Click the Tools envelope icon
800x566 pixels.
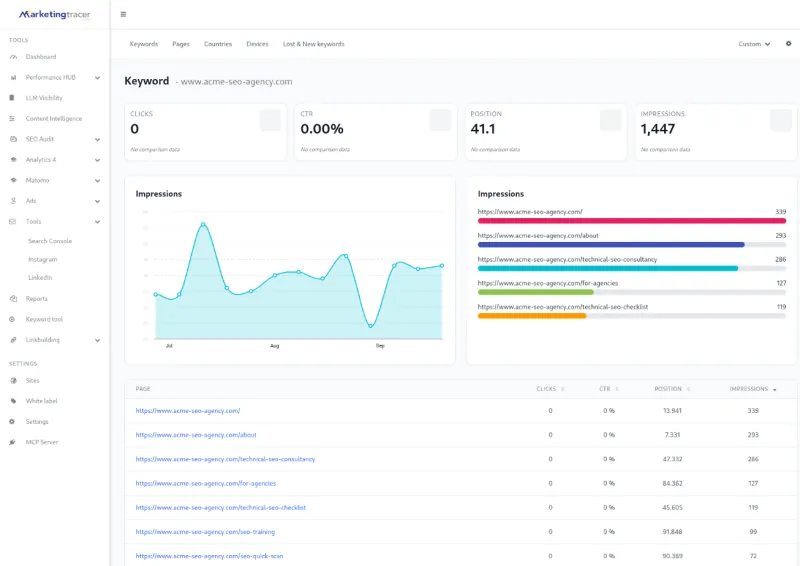tap(13, 222)
